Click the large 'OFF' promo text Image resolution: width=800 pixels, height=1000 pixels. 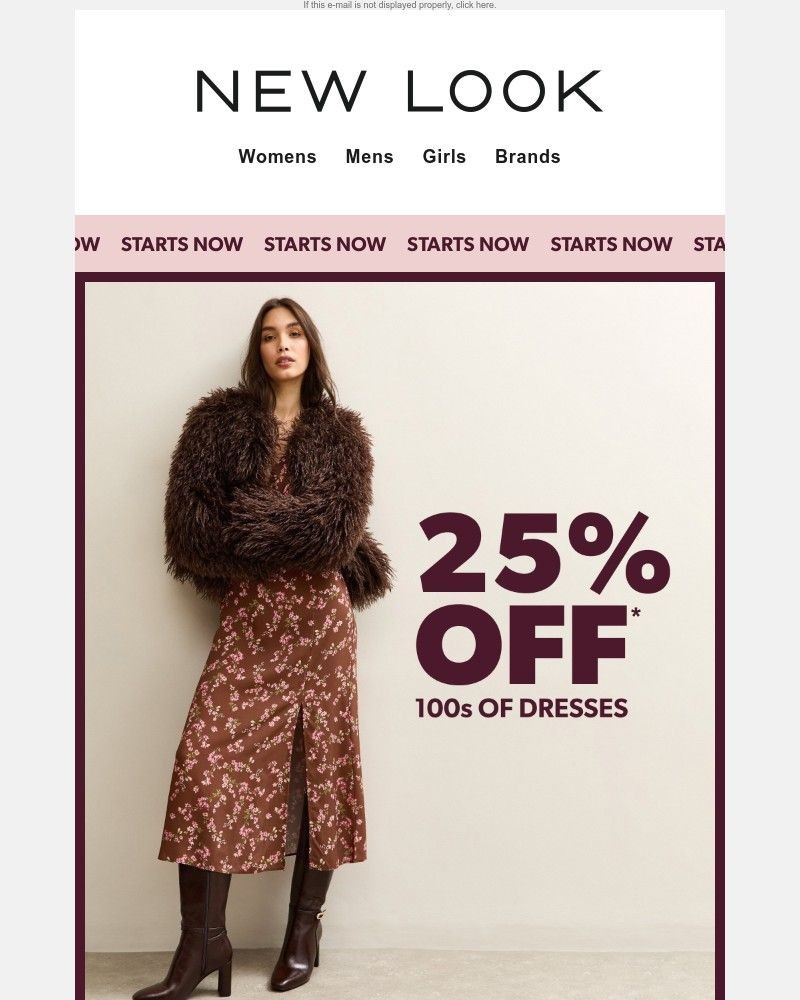point(522,645)
